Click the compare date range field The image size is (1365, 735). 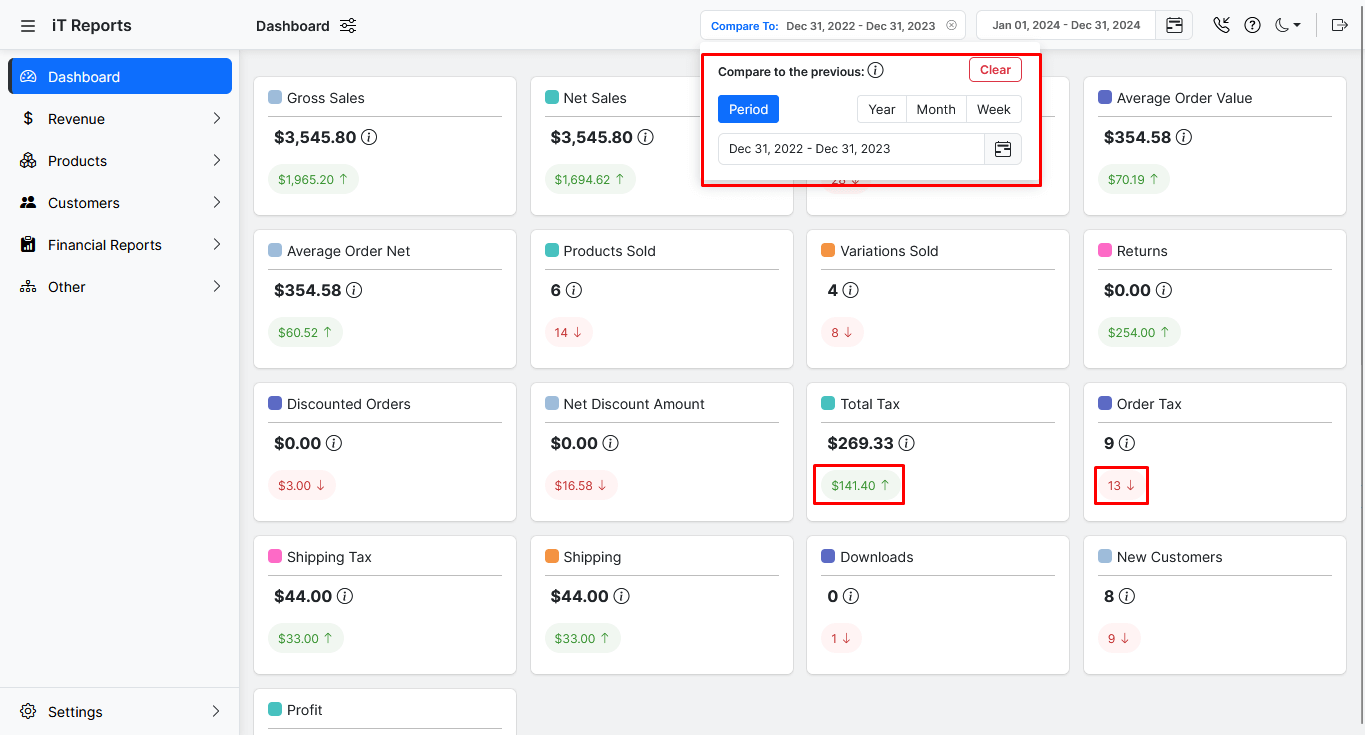851,149
